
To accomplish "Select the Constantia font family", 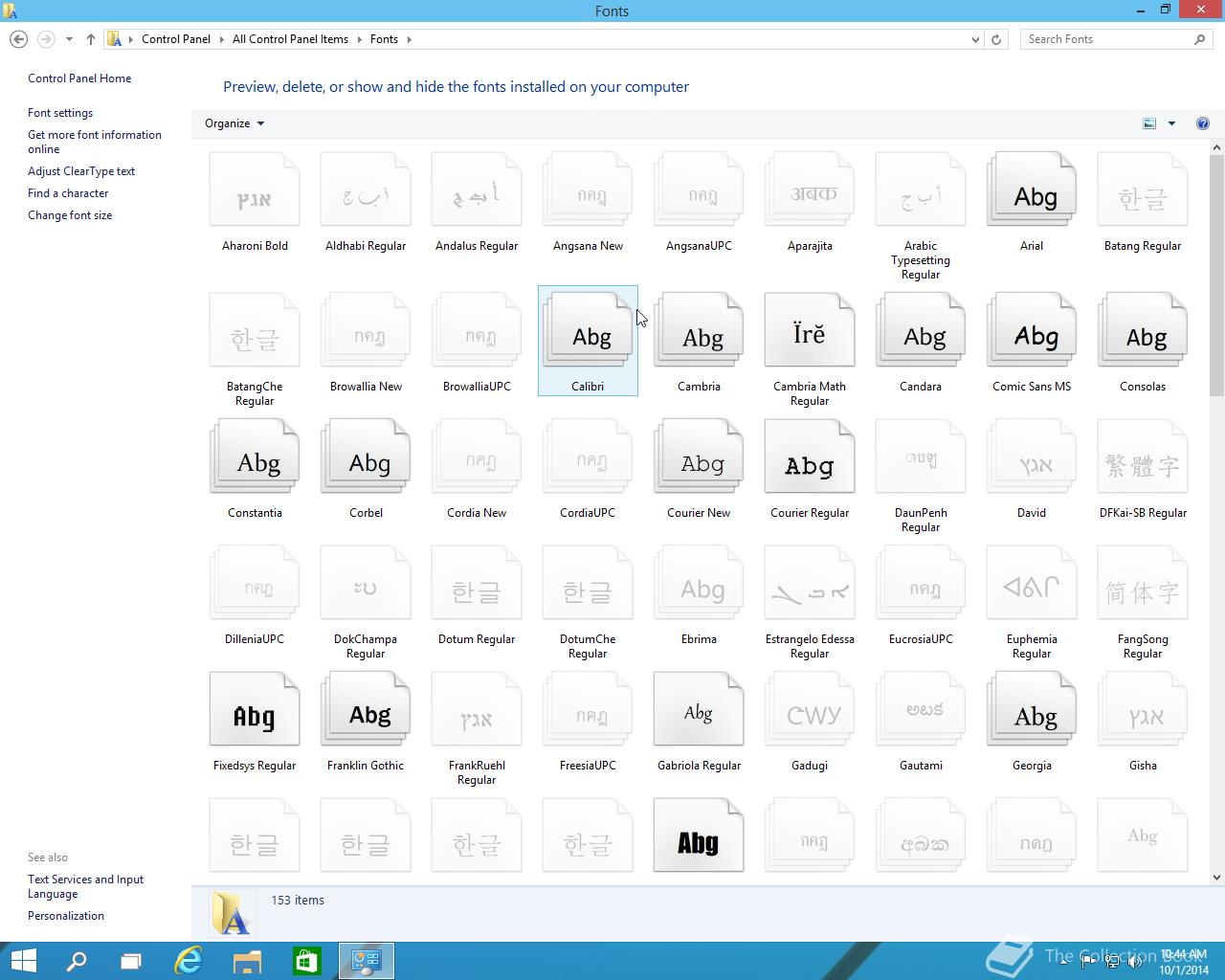I will pyautogui.click(x=255, y=457).
